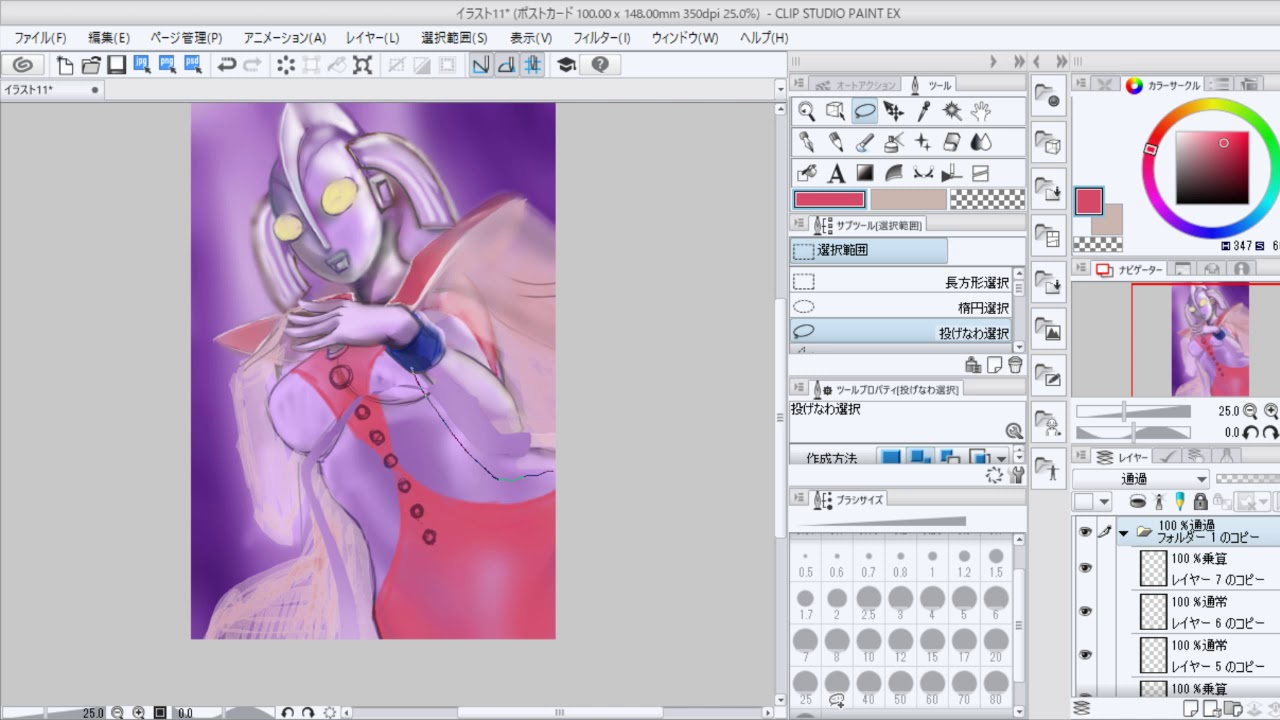This screenshot has width=1280, height=720.
Task: Choose the Hand move tool
Action: pos(981,112)
